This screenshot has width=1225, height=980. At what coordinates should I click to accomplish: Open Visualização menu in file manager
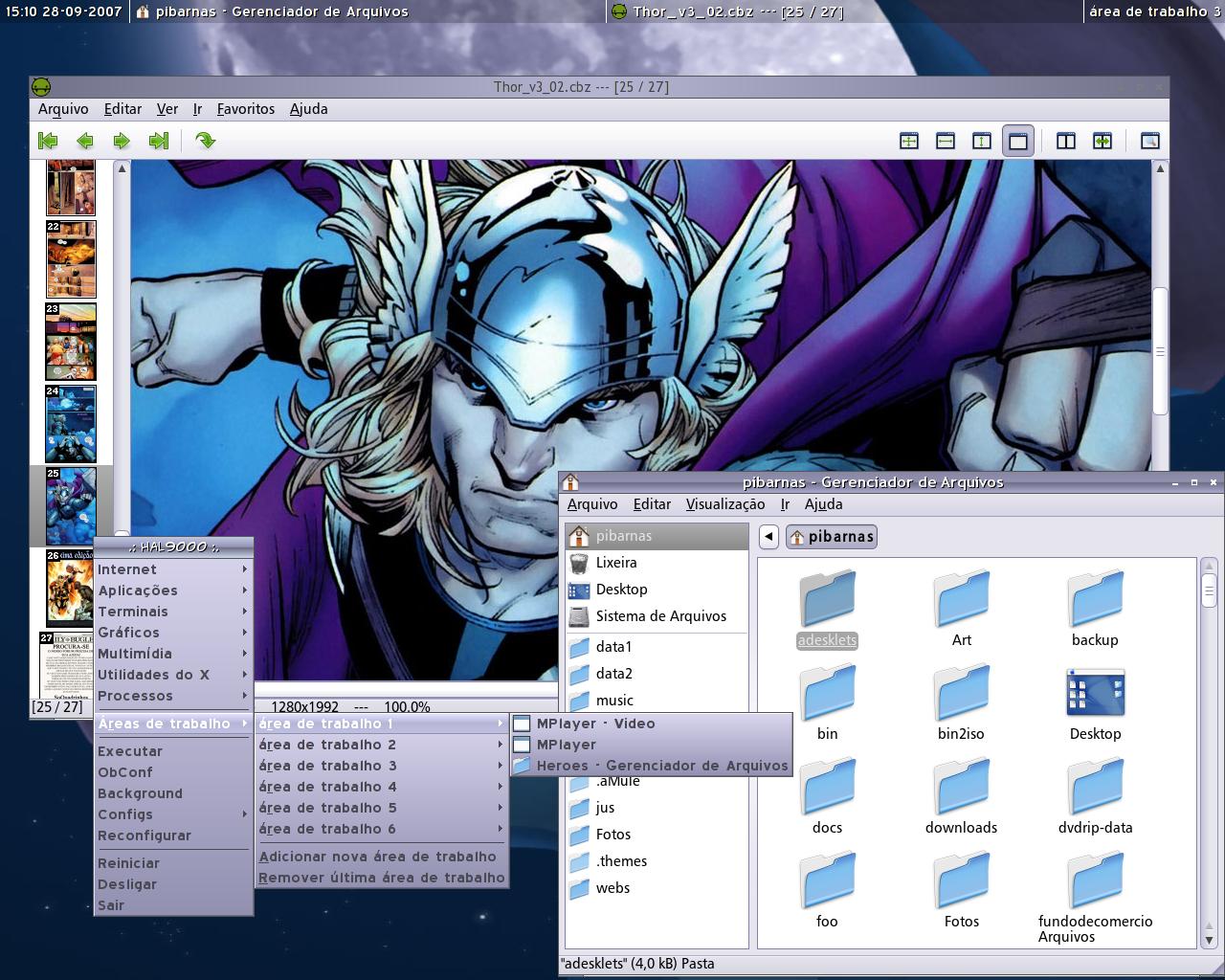tap(725, 504)
